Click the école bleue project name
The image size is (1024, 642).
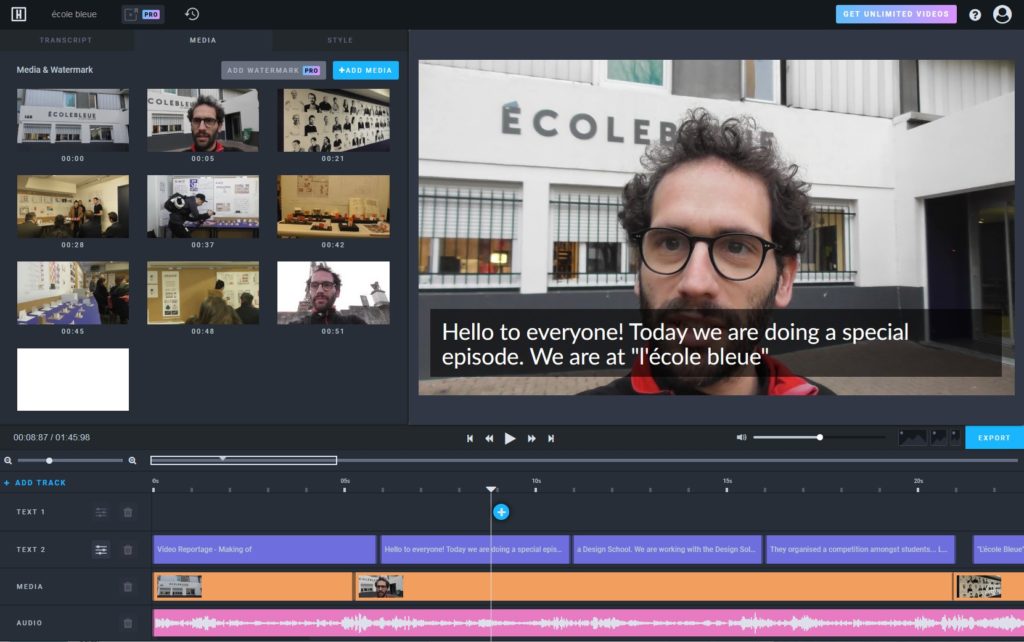[74, 14]
